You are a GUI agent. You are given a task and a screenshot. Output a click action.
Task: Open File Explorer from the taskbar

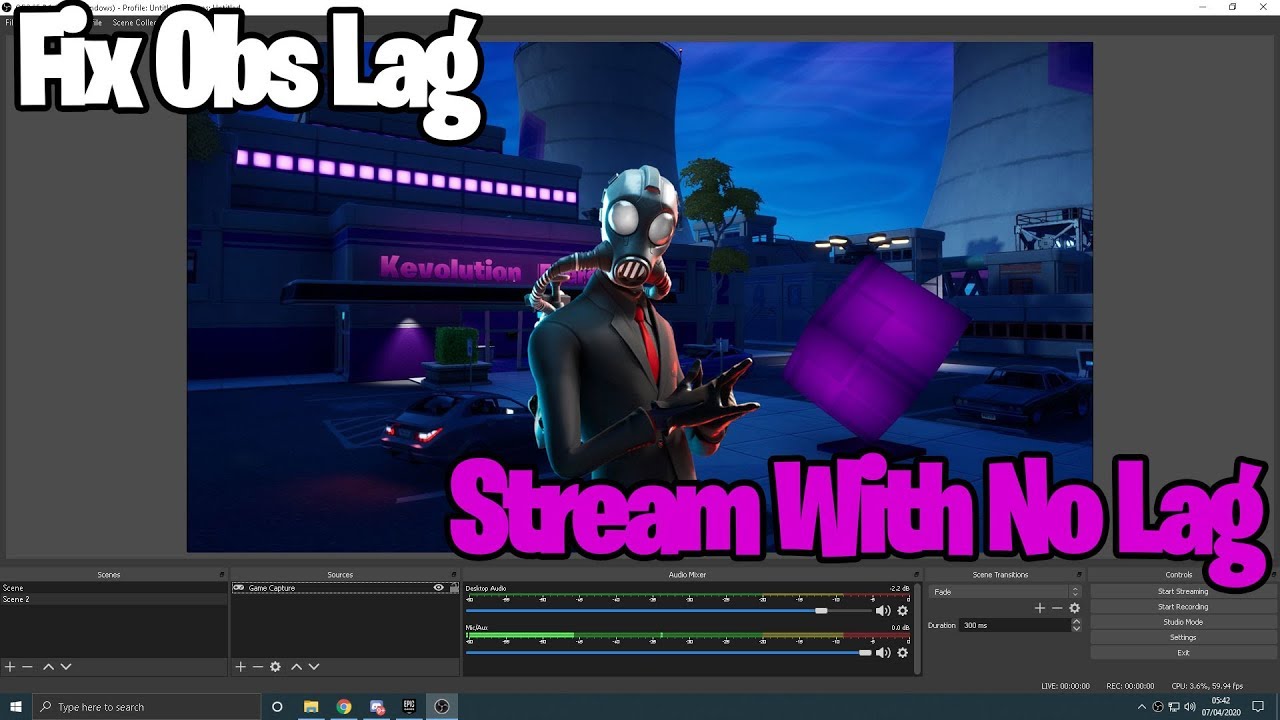pos(311,707)
